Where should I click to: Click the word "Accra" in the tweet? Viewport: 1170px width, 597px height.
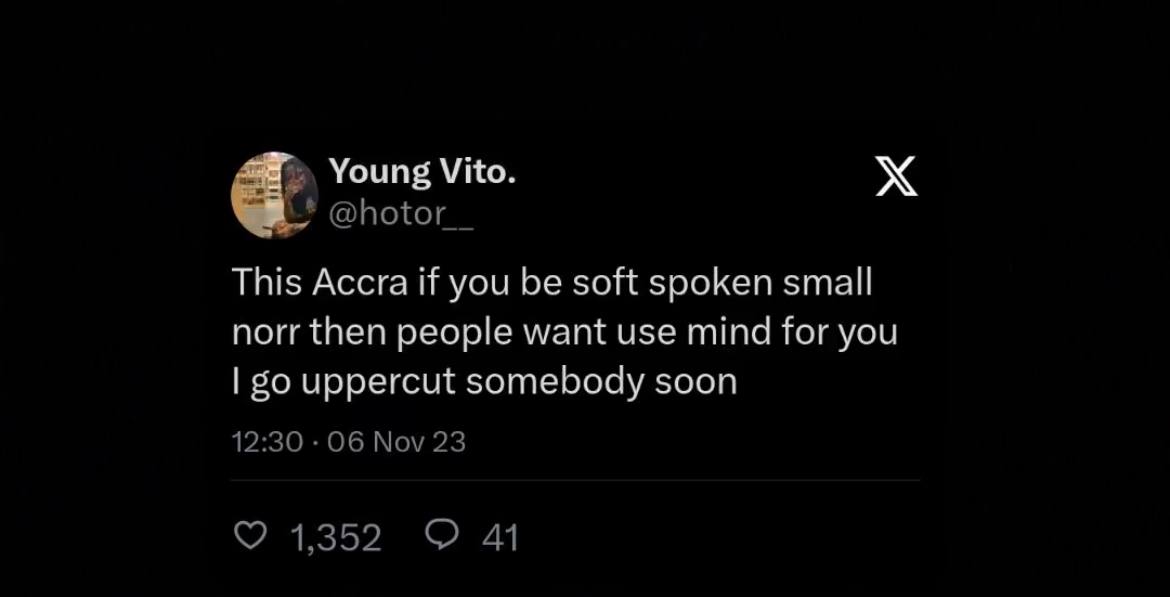point(360,283)
